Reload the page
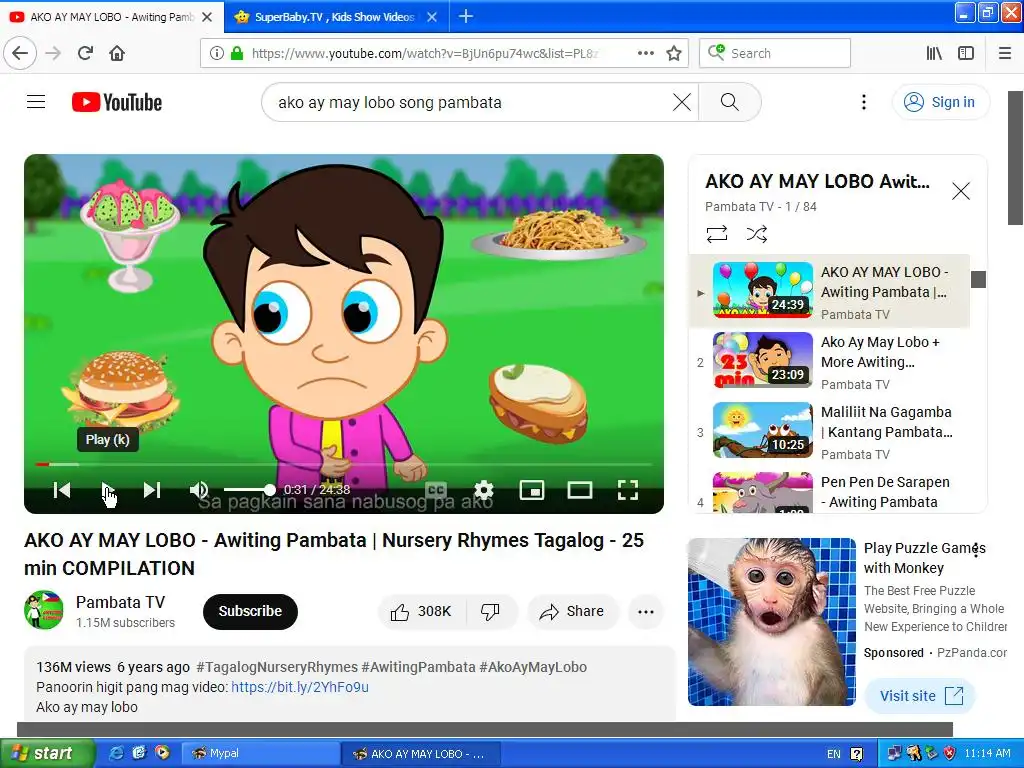The width and height of the screenshot is (1024, 768). click(x=86, y=53)
